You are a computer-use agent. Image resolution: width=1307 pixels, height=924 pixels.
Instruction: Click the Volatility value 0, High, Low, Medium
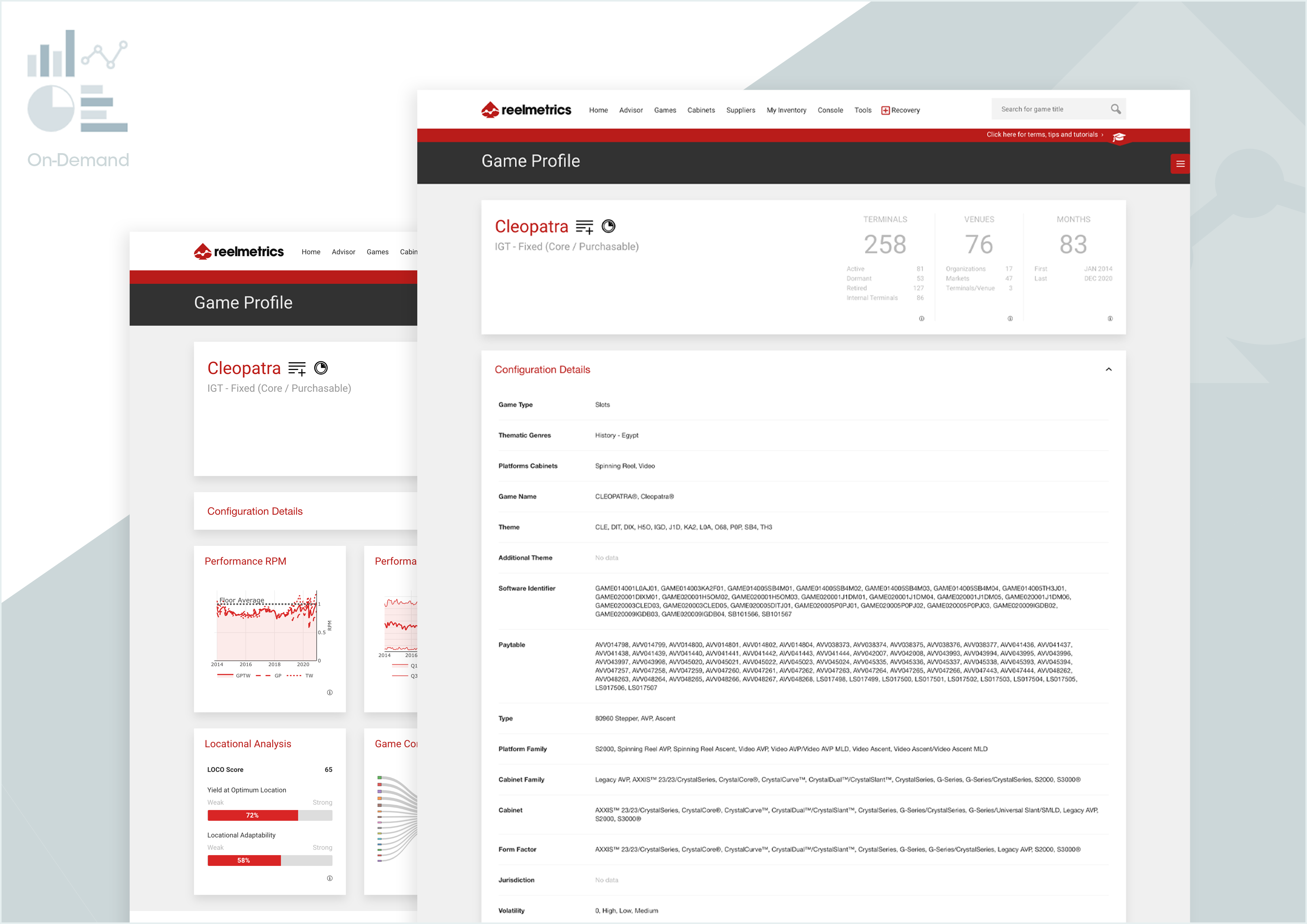click(626, 911)
